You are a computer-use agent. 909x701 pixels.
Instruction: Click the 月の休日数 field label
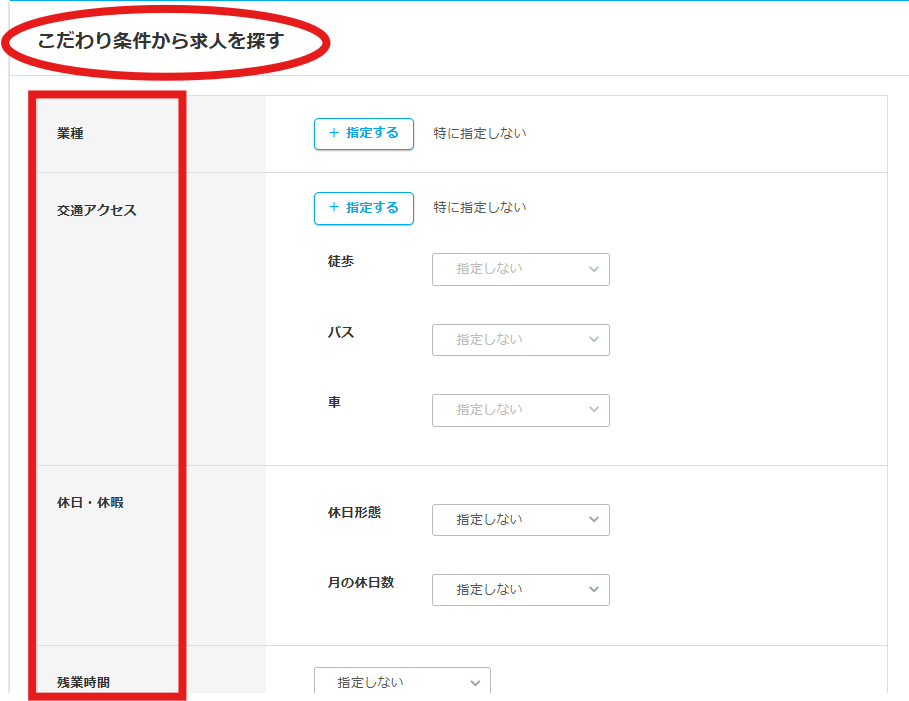(361, 582)
